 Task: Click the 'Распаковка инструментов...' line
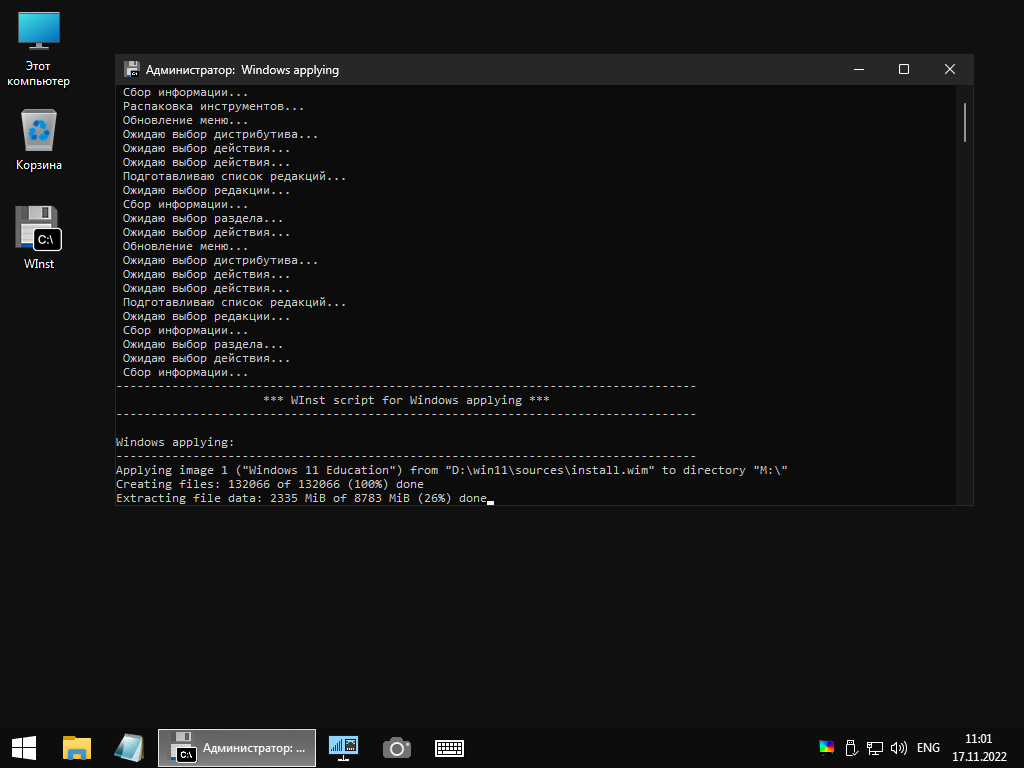point(214,106)
